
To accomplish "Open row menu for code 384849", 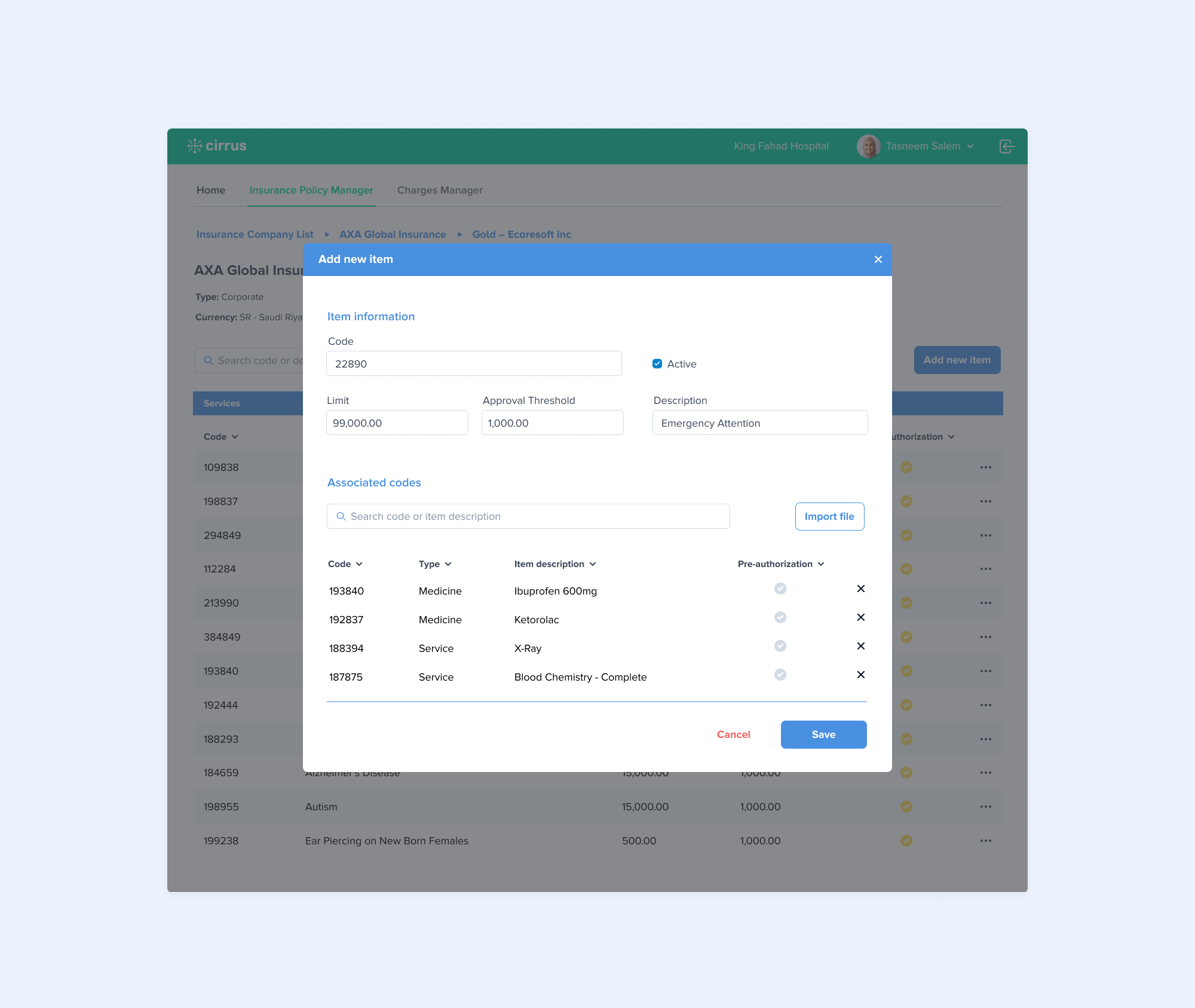I will click(986, 637).
